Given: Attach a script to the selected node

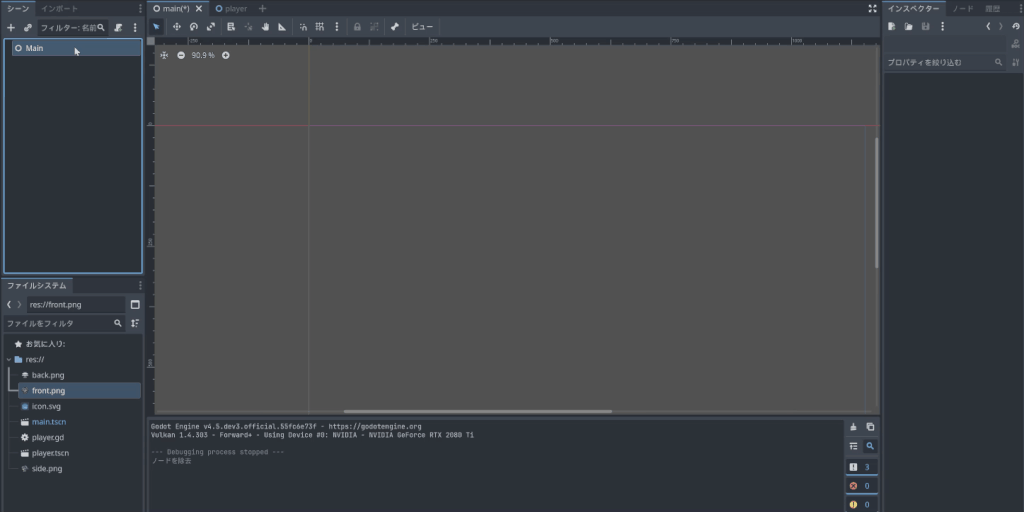Looking at the screenshot, I should coord(118,27).
